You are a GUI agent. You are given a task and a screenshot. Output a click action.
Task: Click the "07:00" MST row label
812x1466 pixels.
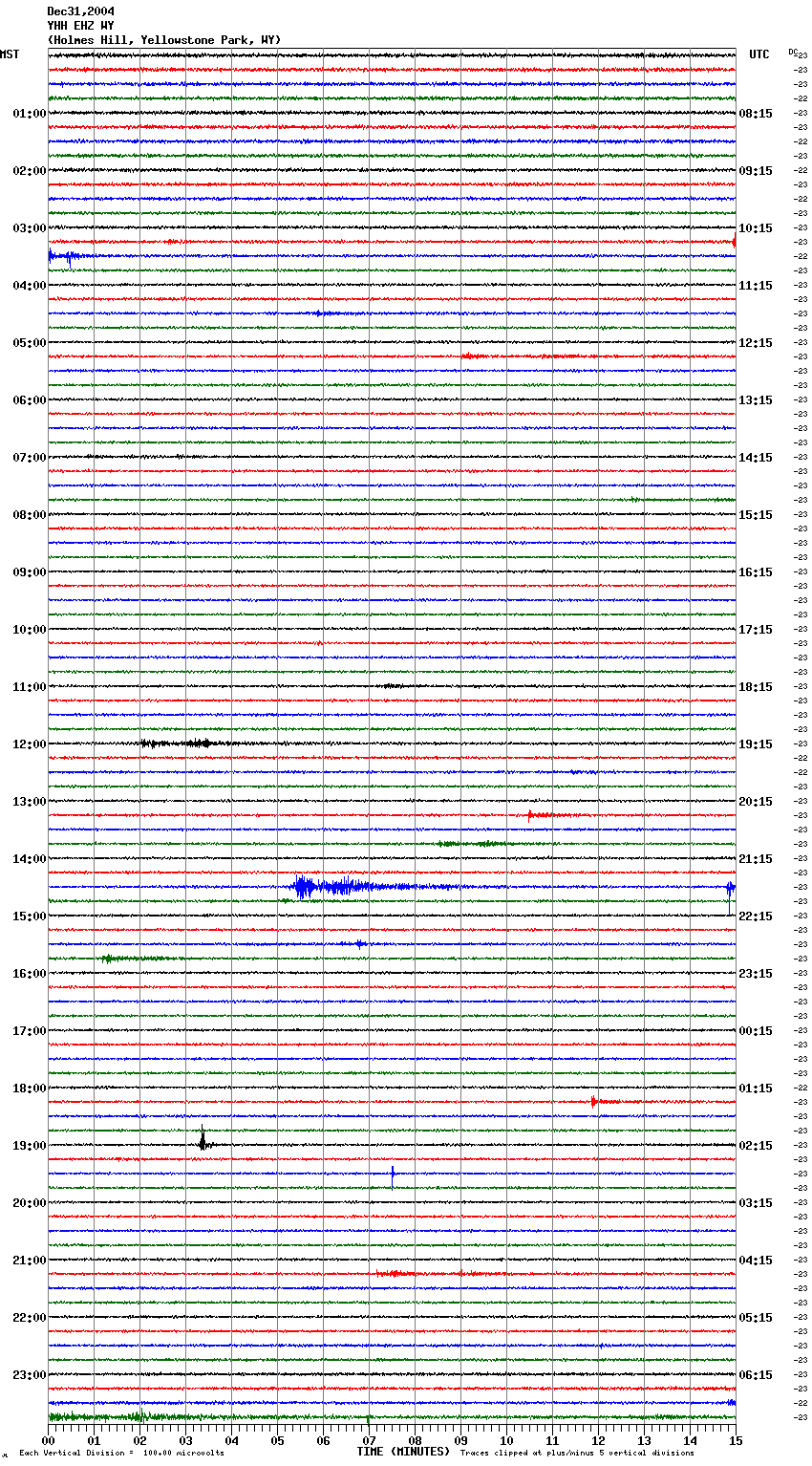pyautogui.click(x=30, y=458)
